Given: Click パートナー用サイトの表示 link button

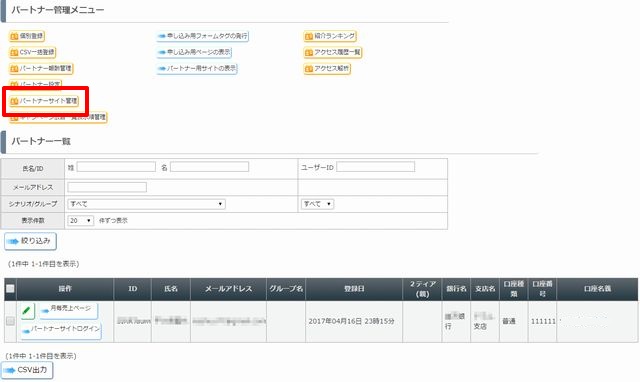Looking at the screenshot, I should [197, 68].
